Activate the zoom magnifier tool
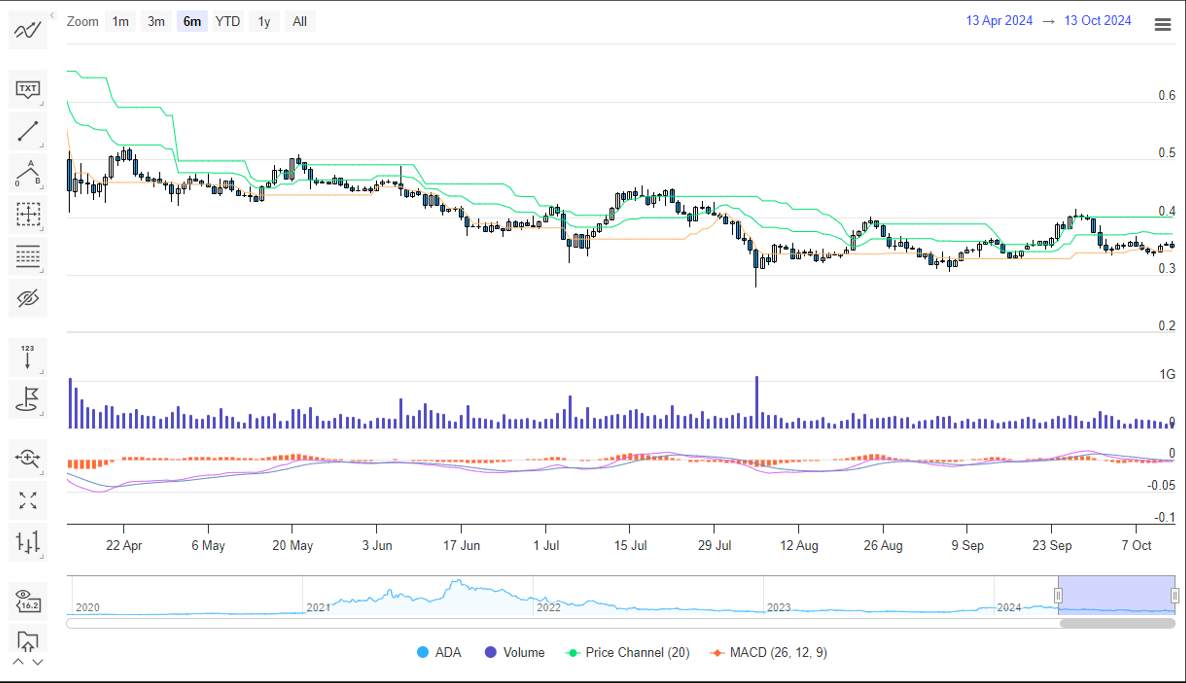Image resolution: width=1186 pixels, height=683 pixels. [x=27, y=459]
